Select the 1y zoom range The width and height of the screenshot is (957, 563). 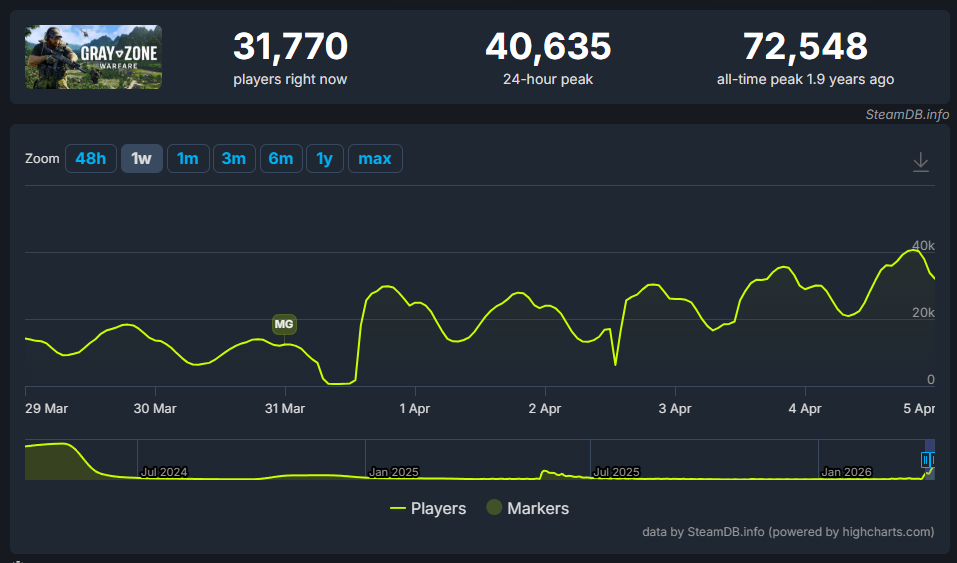pyautogui.click(x=325, y=159)
